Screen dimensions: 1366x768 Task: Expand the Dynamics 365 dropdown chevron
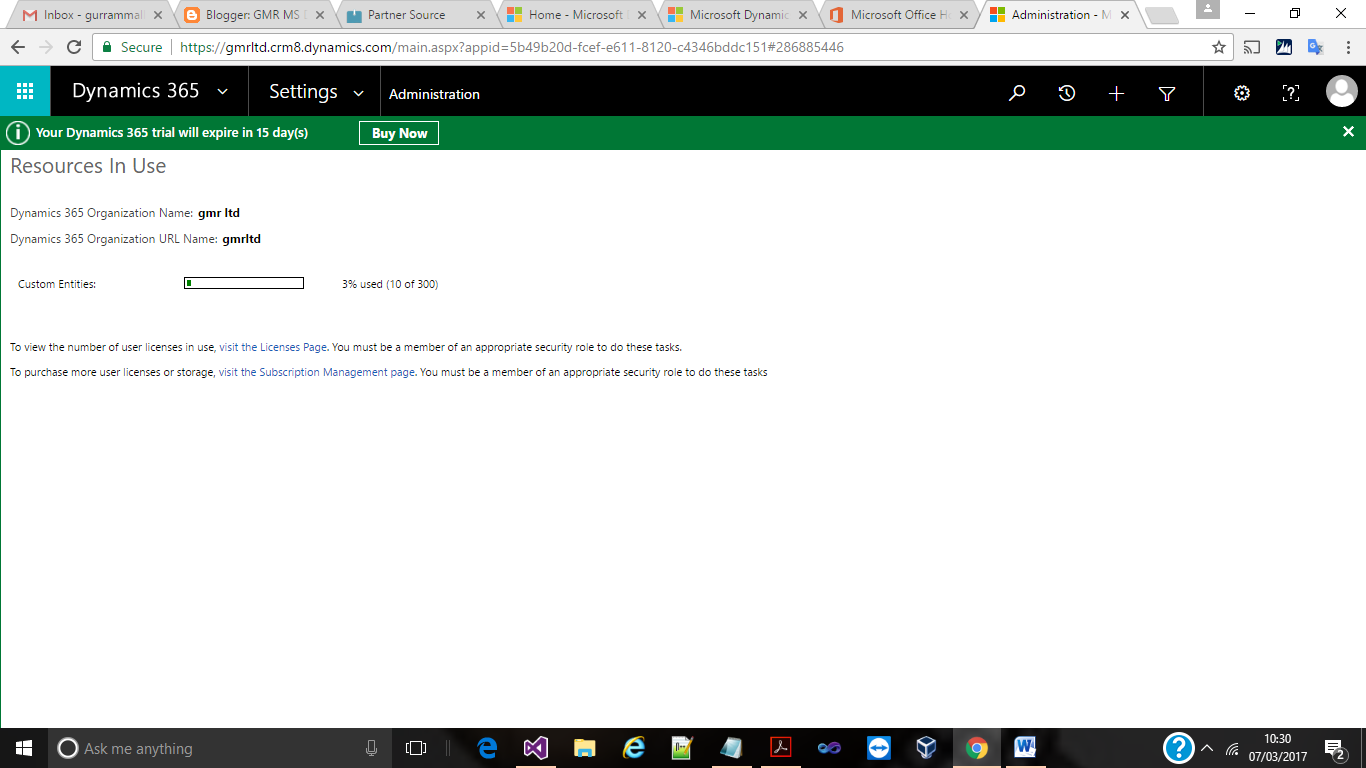tap(222, 92)
